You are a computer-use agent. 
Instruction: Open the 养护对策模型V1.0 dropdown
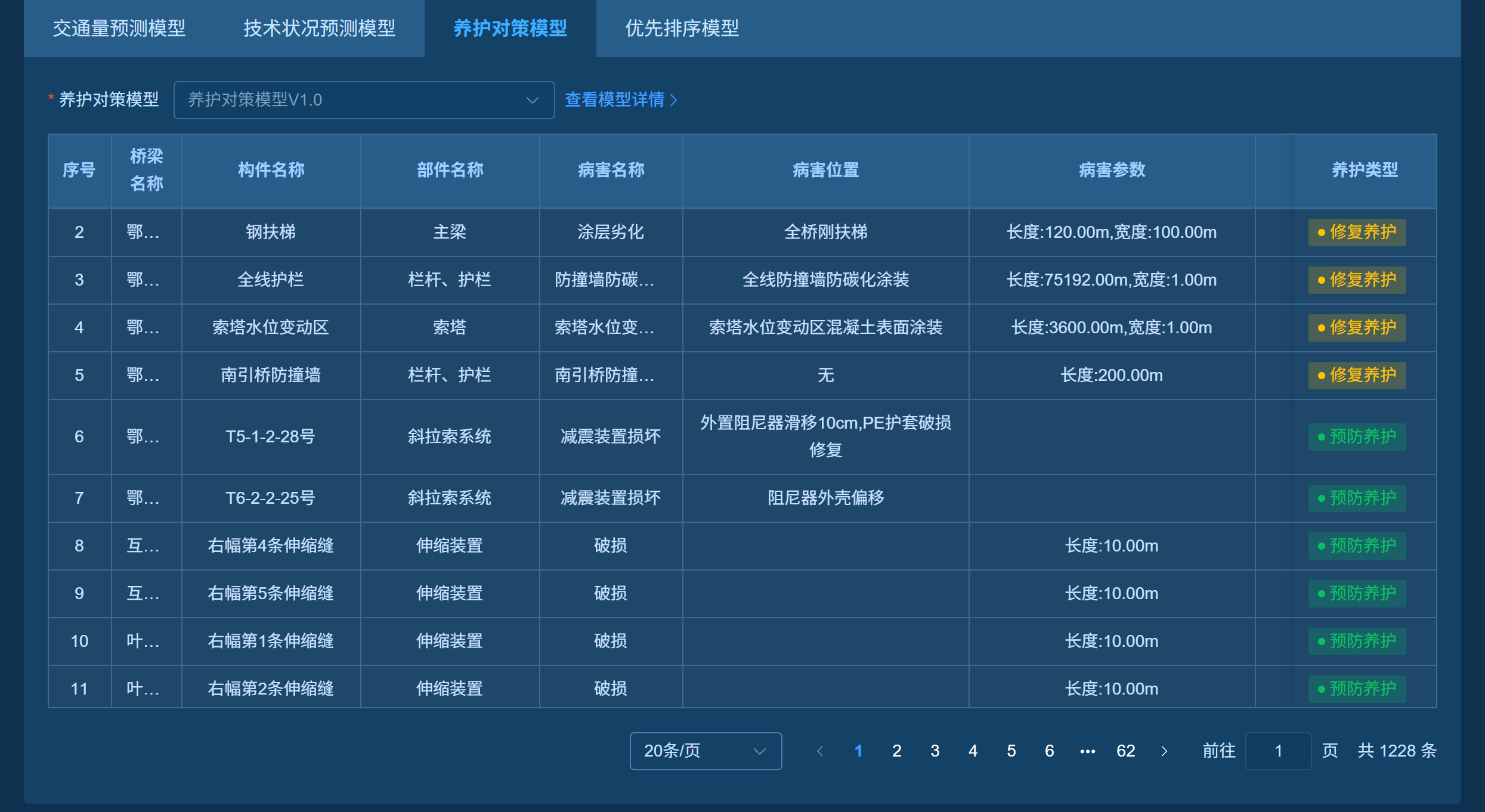tap(364, 100)
